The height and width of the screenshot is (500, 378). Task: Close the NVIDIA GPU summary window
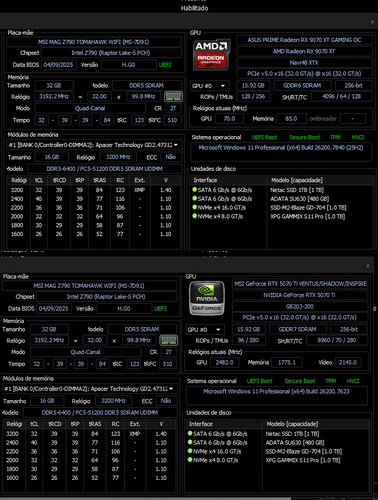368,266
